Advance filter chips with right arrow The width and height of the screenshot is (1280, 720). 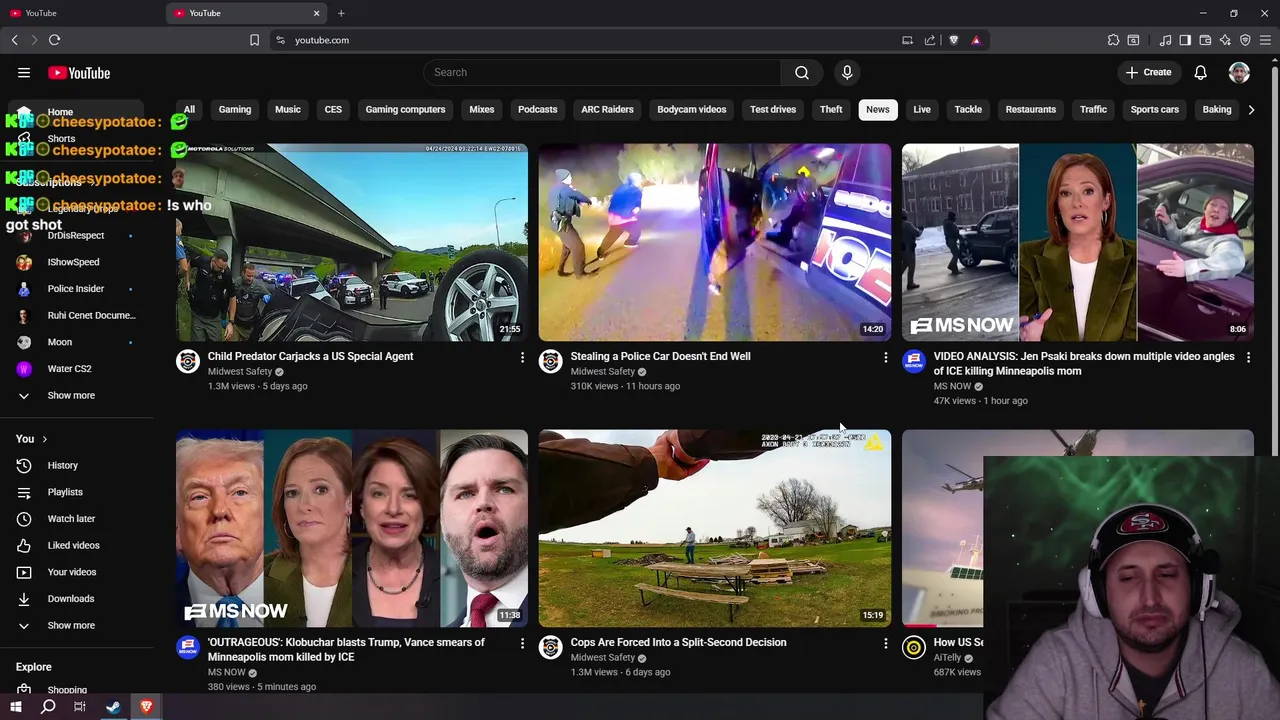tap(1251, 109)
